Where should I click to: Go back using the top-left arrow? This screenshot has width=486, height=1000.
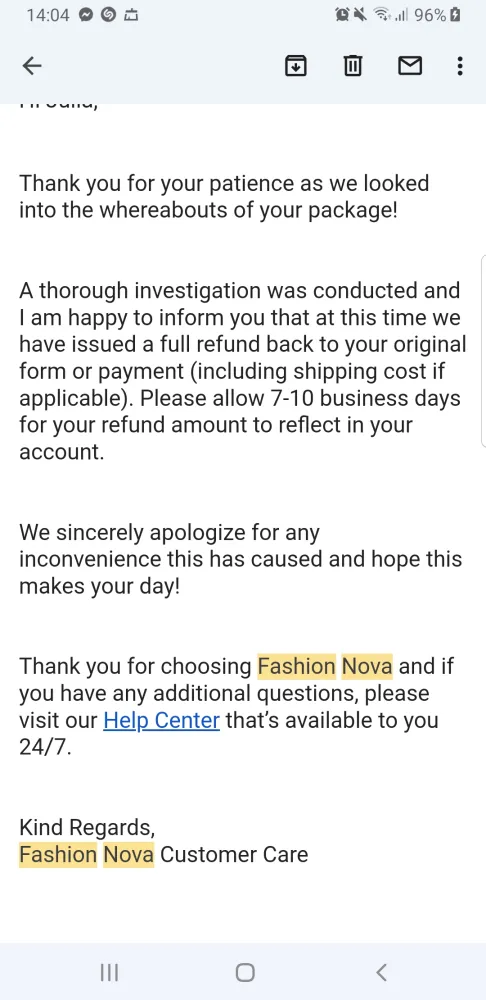32,65
